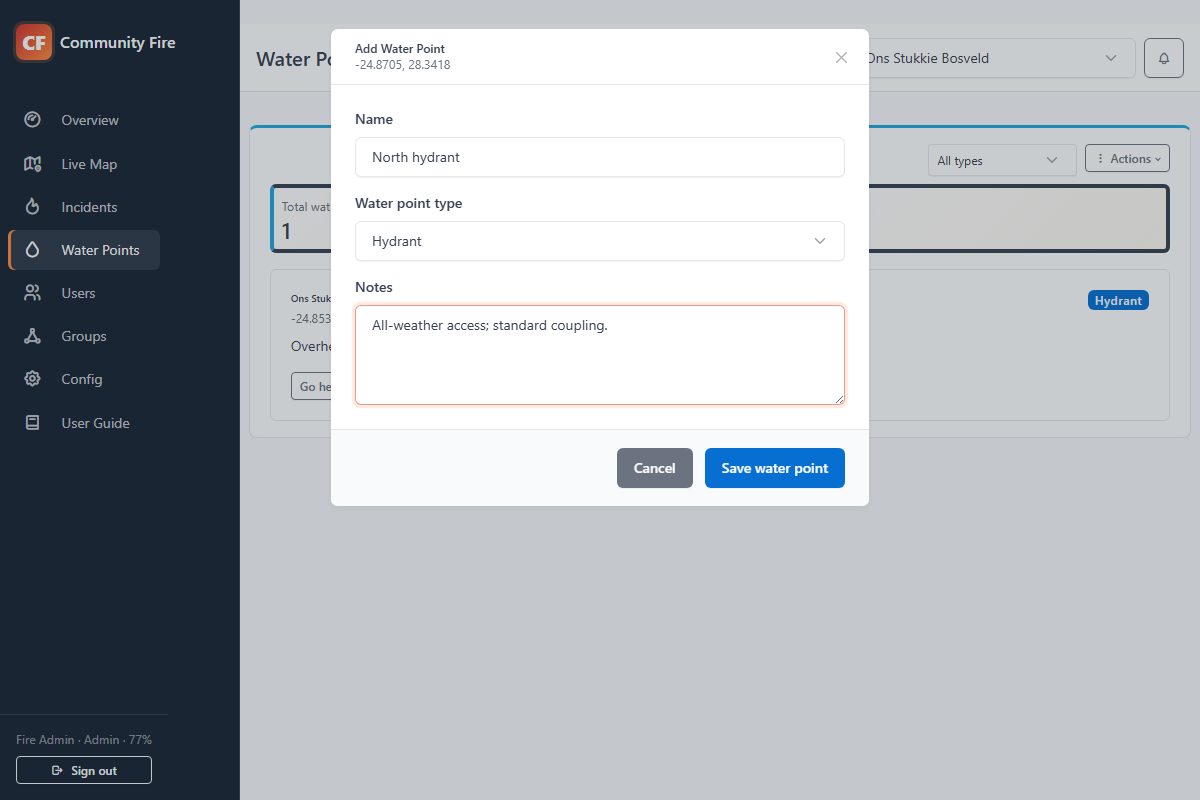The height and width of the screenshot is (800, 1200).
Task: Click the Live Map icon
Action: click(32, 164)
